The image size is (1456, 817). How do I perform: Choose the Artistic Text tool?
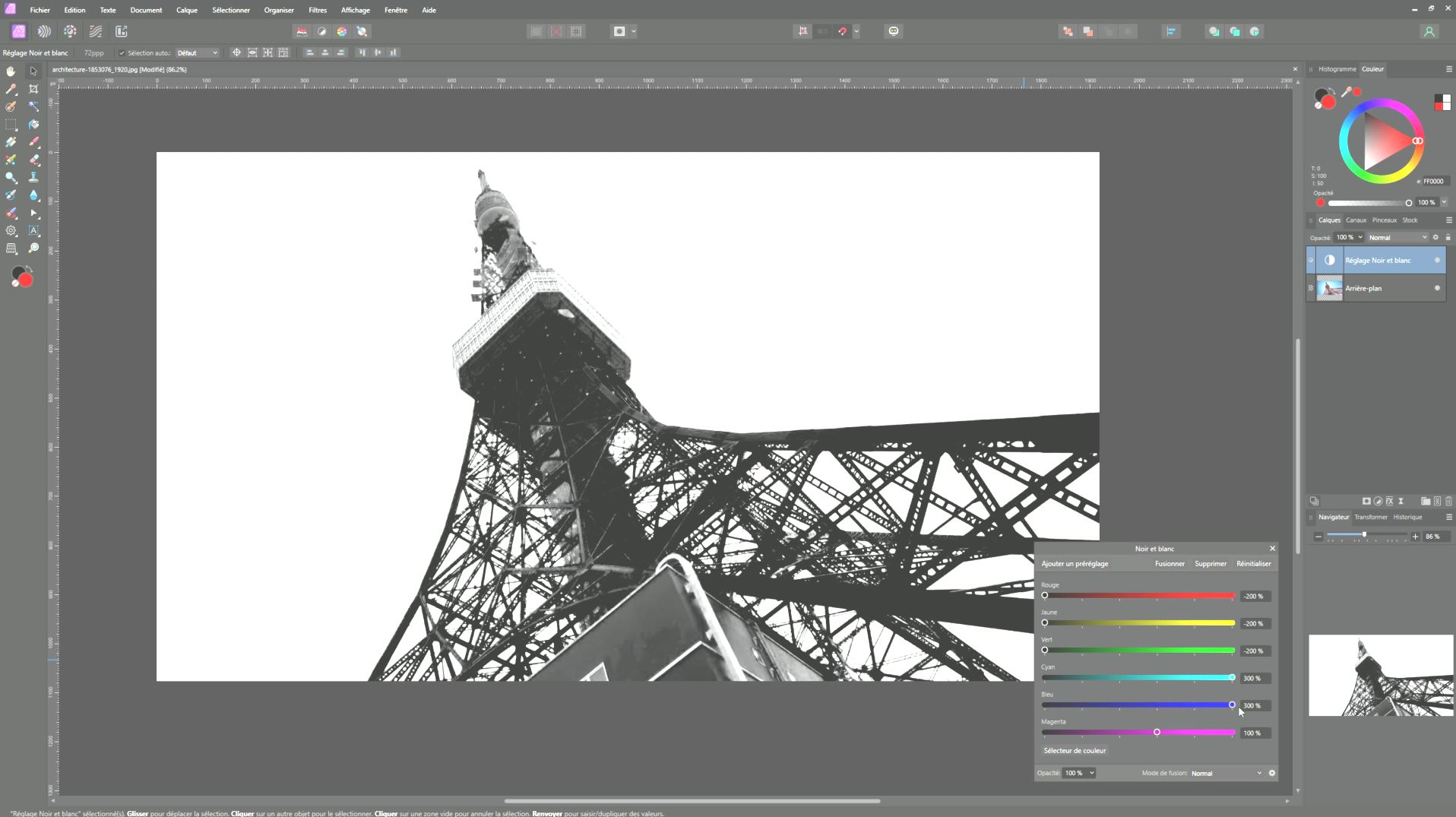click(33, 231)
